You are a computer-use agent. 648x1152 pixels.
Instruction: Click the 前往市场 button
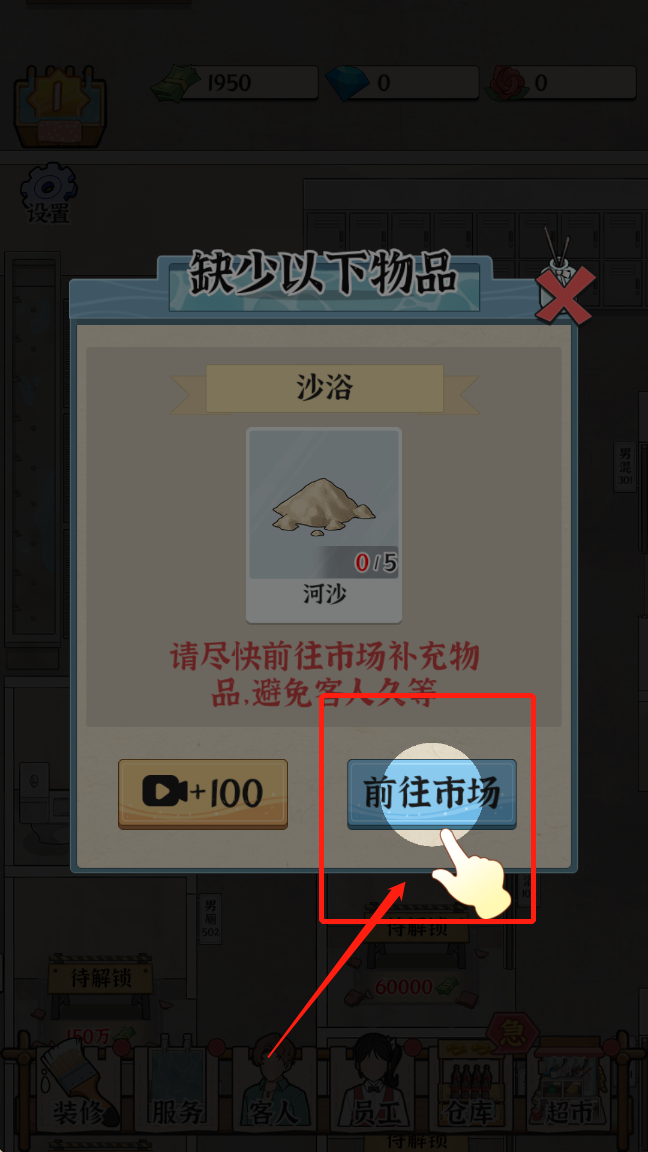coord(432,794)
